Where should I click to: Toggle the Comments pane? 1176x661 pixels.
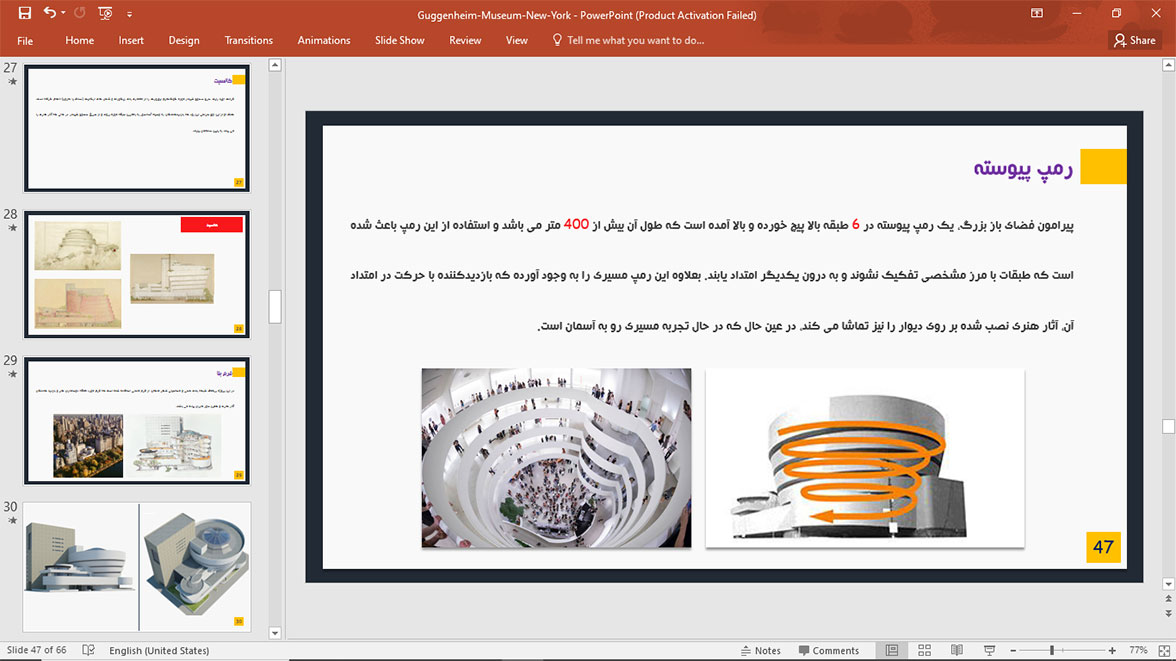[829, 650]
